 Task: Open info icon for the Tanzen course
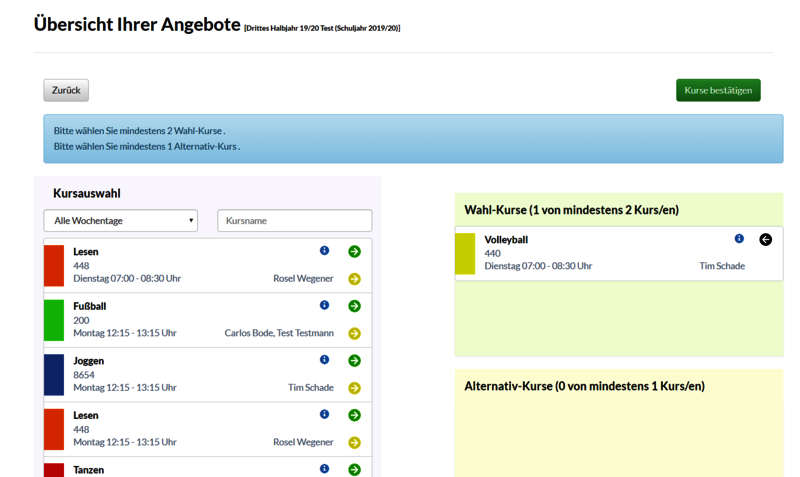324,469
